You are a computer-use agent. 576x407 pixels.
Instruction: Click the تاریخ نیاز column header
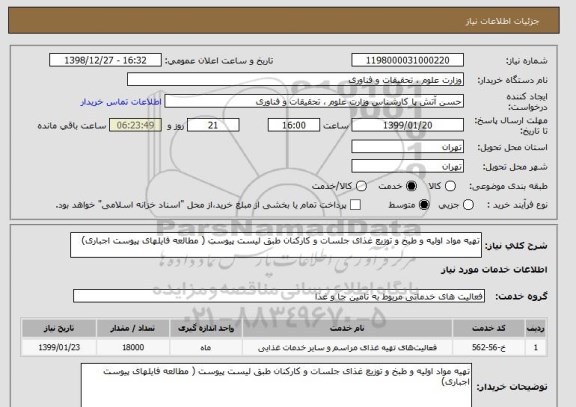click(59, 328)
